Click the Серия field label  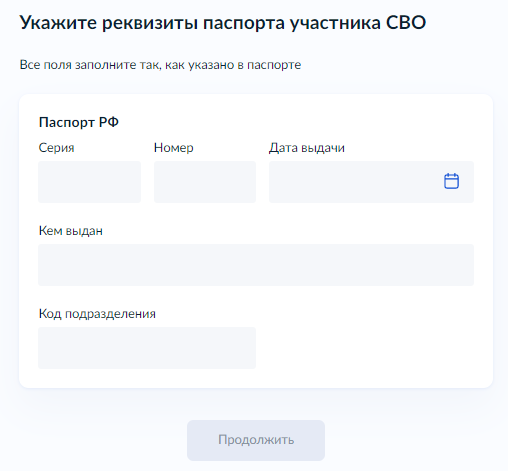(x=56, y=148)
